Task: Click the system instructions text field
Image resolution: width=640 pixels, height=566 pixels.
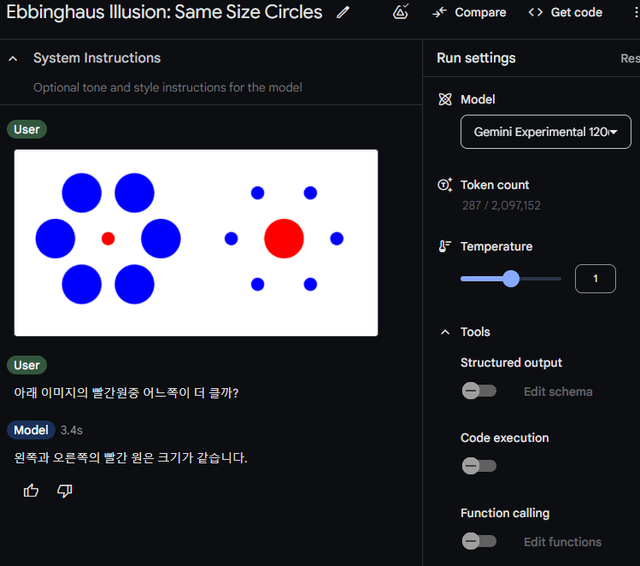Action: tap(167, 87)
